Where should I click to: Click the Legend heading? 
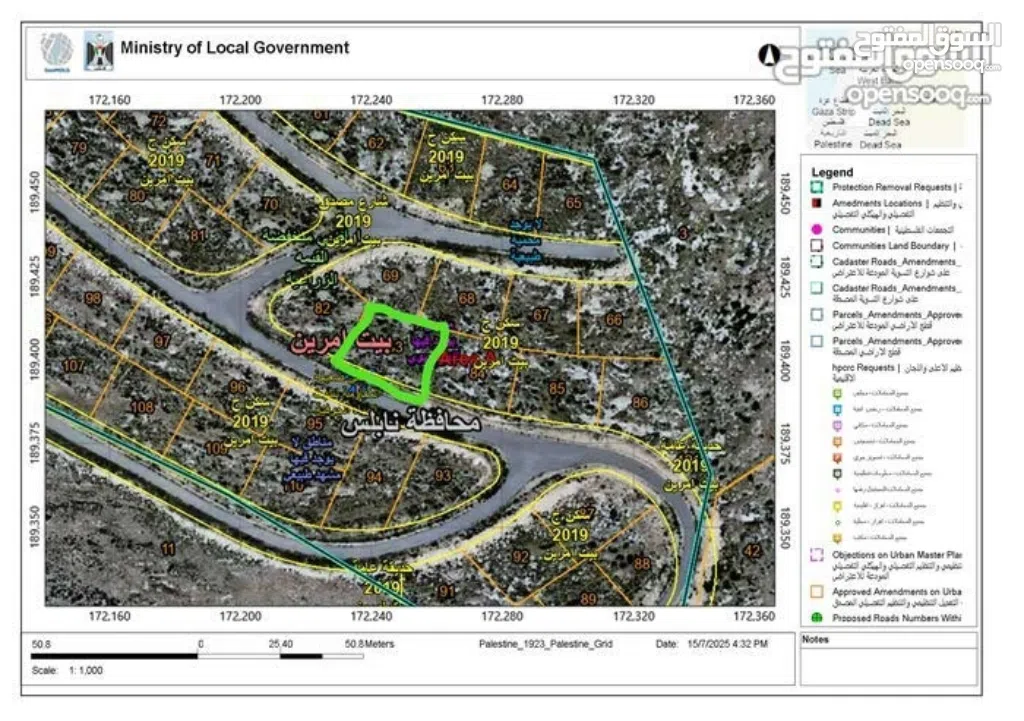pos(832,172)
